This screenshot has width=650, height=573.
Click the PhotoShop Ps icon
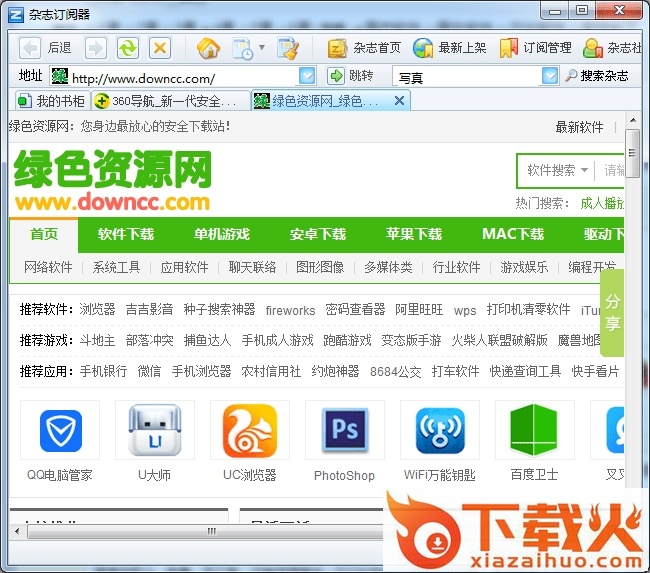point(344,431)
